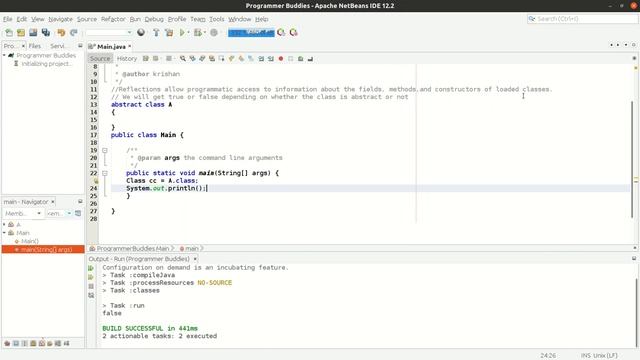Click the Stop Macro Recording square icon

(x=291, y=59)
